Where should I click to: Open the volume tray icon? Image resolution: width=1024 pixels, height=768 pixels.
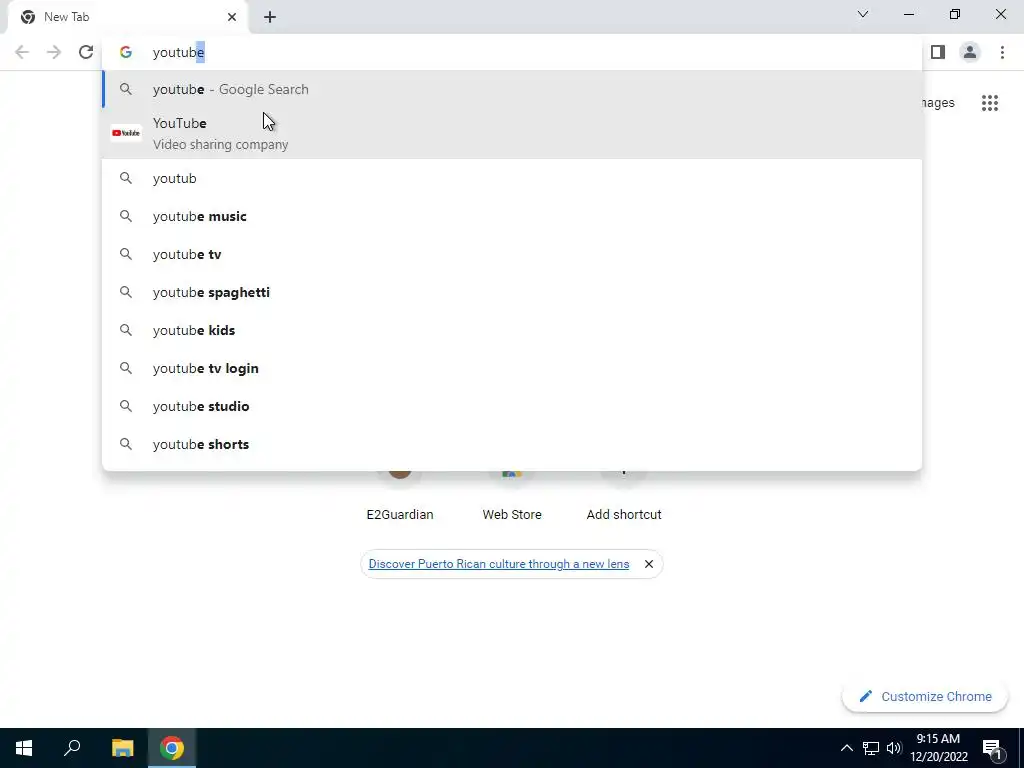click(894, 748)
